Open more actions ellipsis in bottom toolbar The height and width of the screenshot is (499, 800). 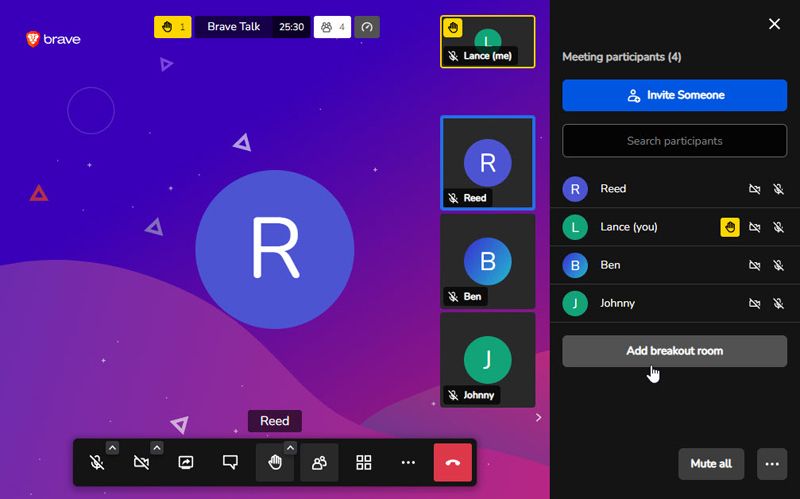pos(408,463)
